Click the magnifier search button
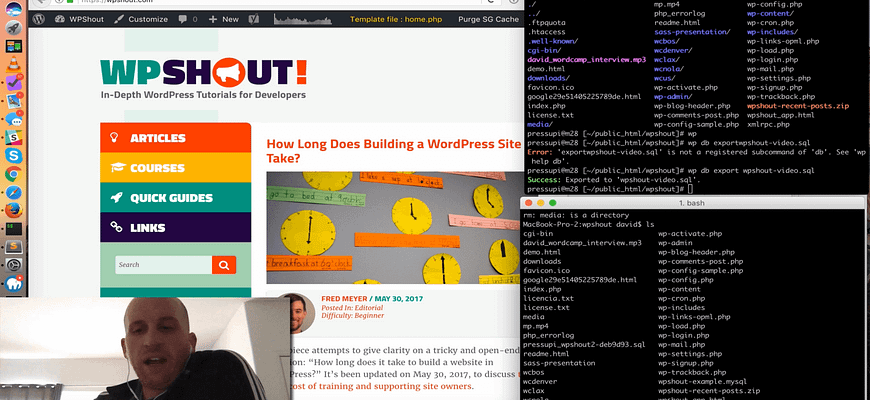The width and height of the screenshot is (870, 400). click(224, 265)
